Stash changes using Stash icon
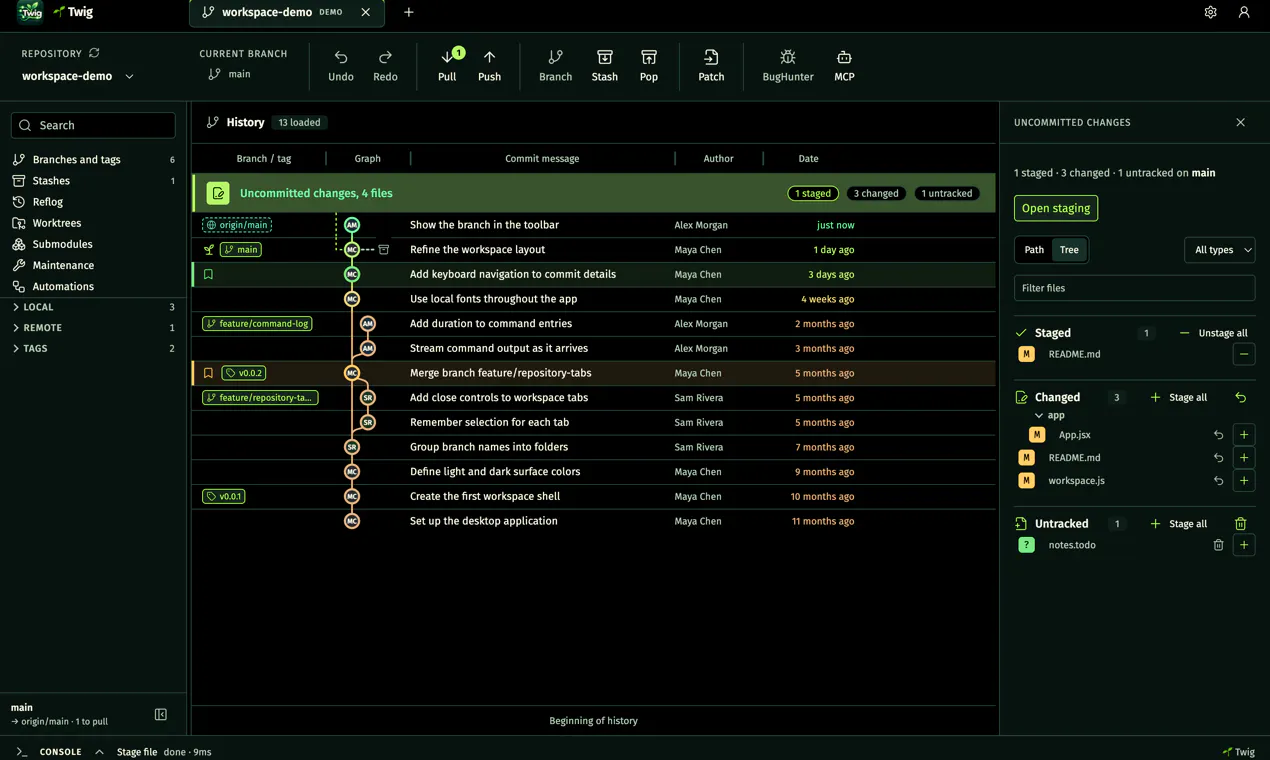The width and height of the screenshot is (1270, 760). pos(604,66)
